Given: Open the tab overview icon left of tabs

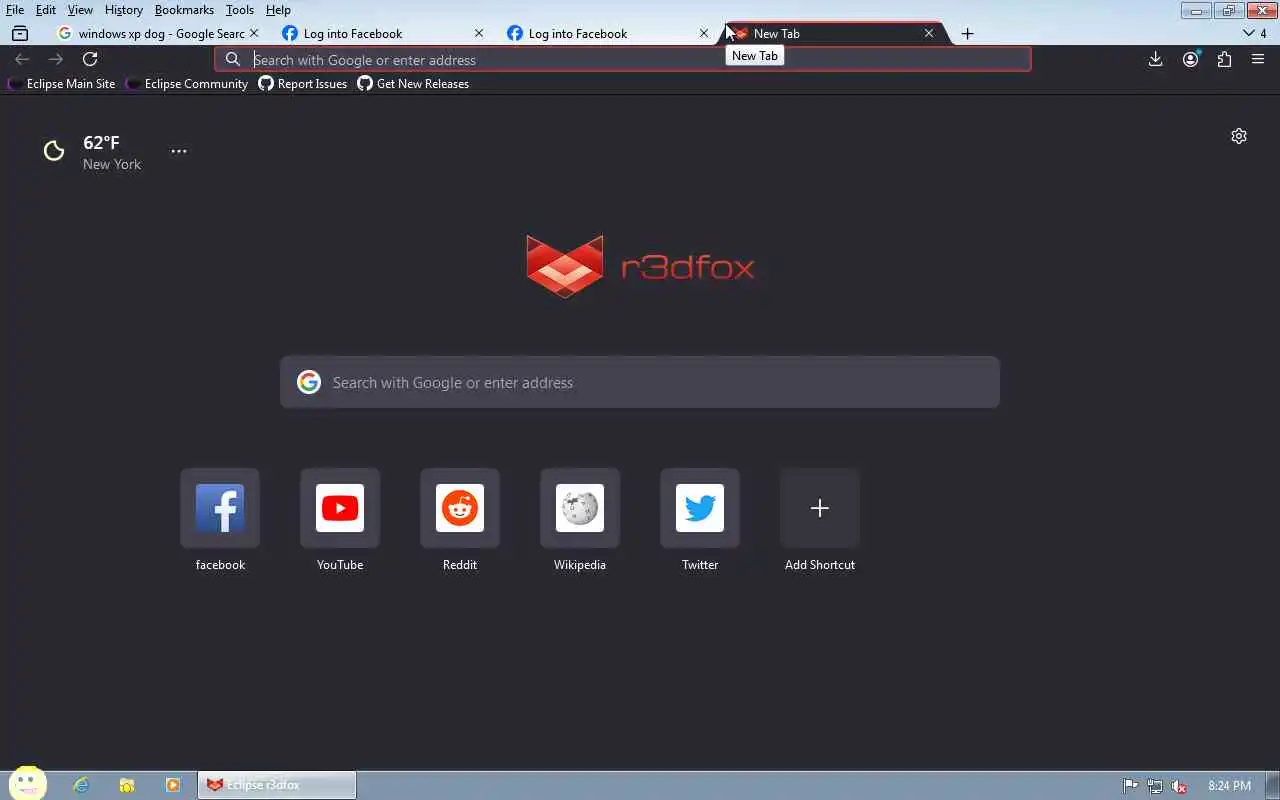Looking at the screenshot, I should (20, 33).
